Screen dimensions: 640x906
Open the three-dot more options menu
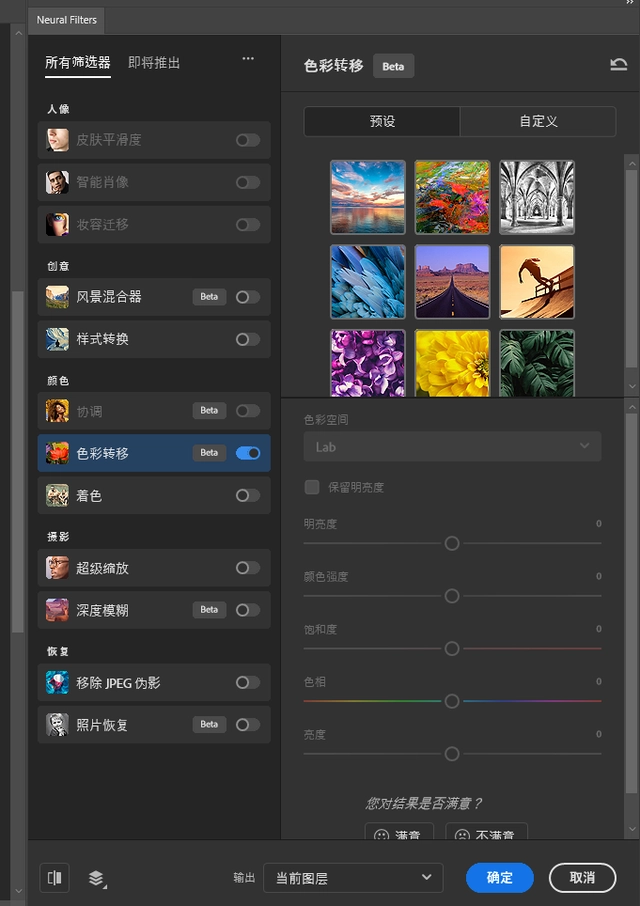point(248,60)
